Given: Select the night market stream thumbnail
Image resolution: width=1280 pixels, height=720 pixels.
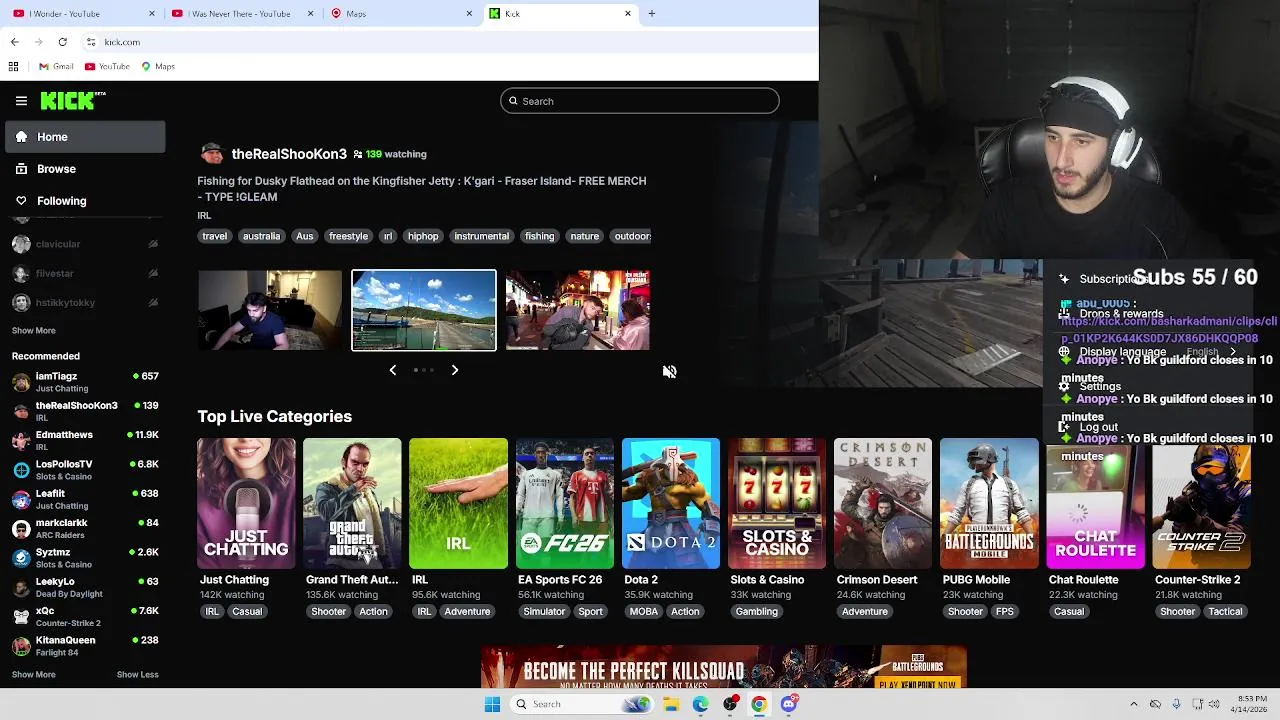Looking at the screenshot, I should tap(578, 310).
